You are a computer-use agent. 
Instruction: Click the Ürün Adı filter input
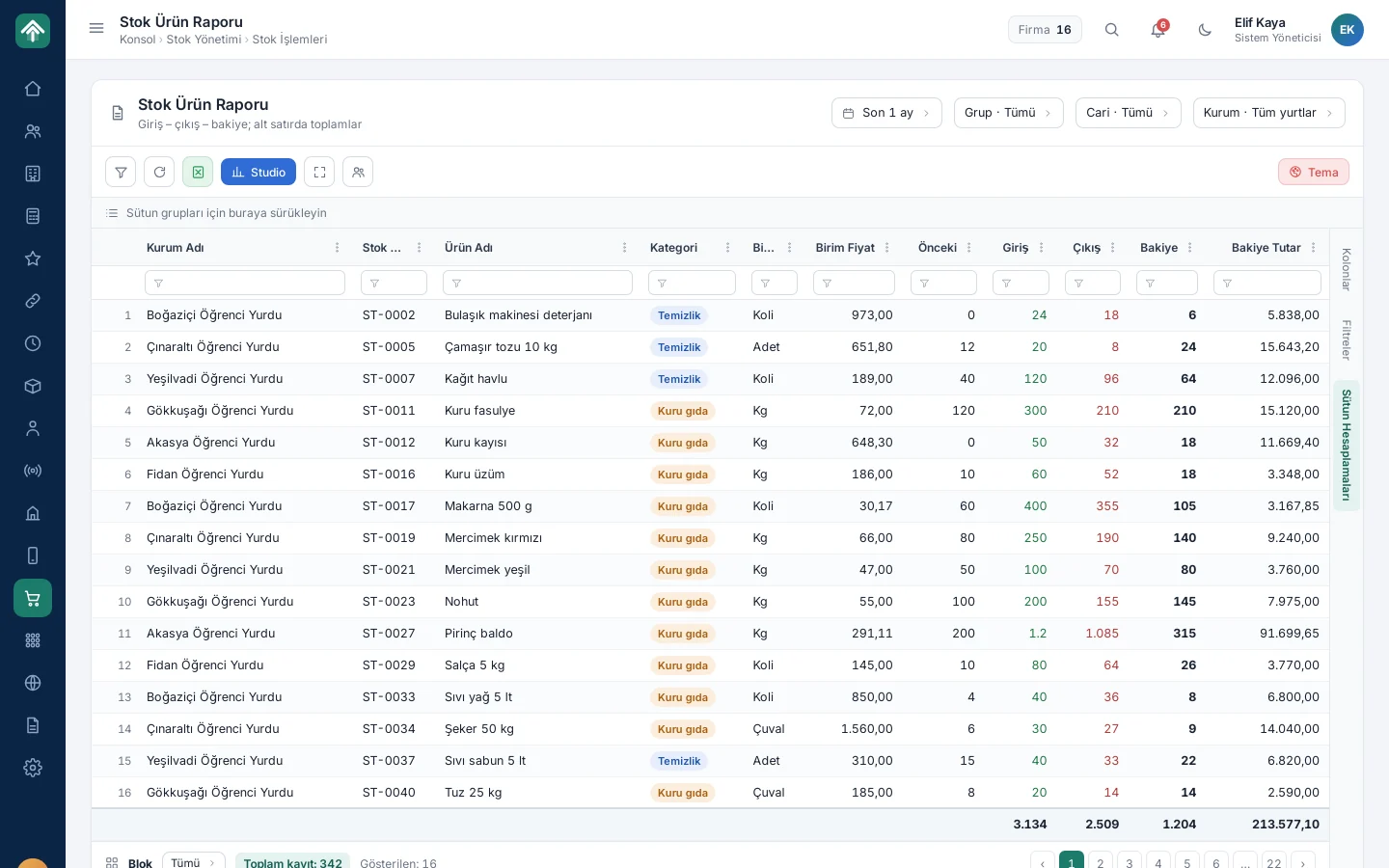pyautogui.click(x=537, y=283)
